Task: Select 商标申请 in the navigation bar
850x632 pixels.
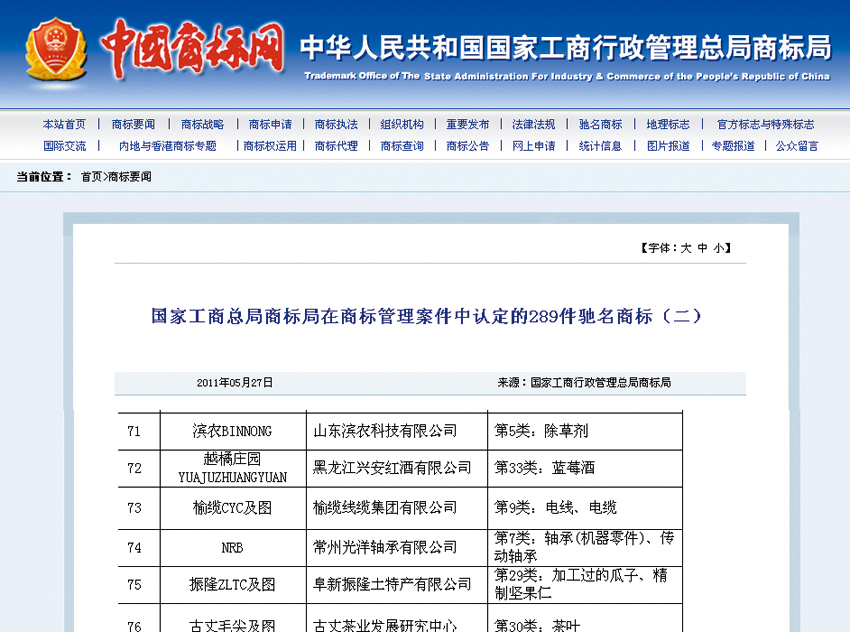Action: pos(271,124)
